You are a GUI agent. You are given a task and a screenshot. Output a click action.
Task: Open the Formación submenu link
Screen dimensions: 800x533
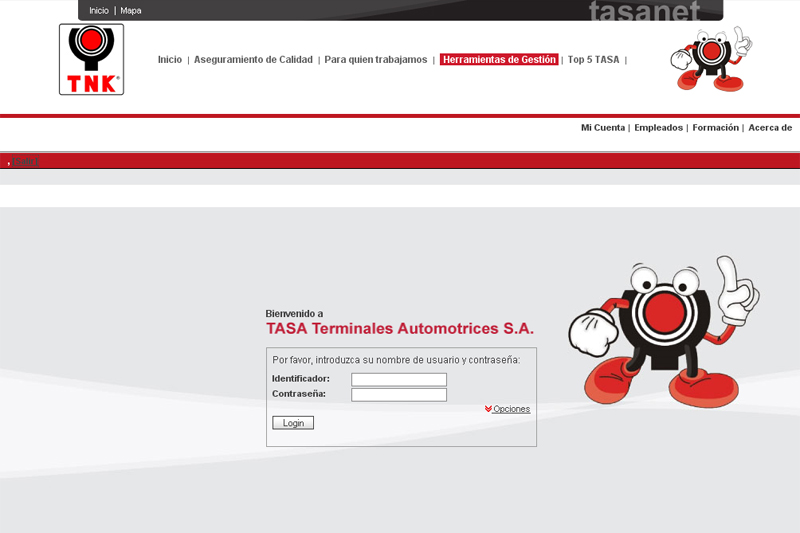pyautogui.click(x=715, y=128)
